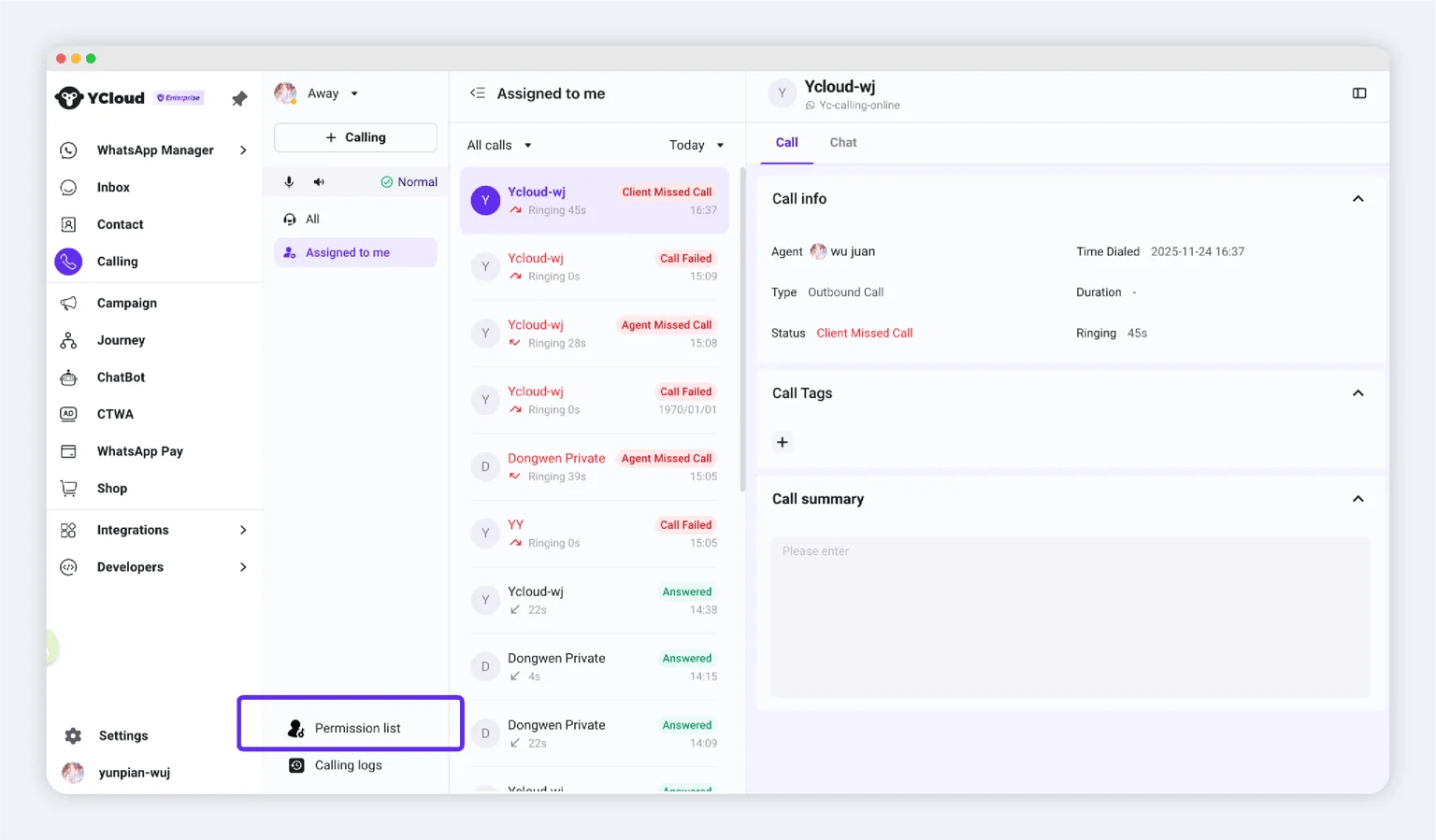Click the Assigned to me panel title
This screenshot has height=840, width=1436.
tap(551, 93)
